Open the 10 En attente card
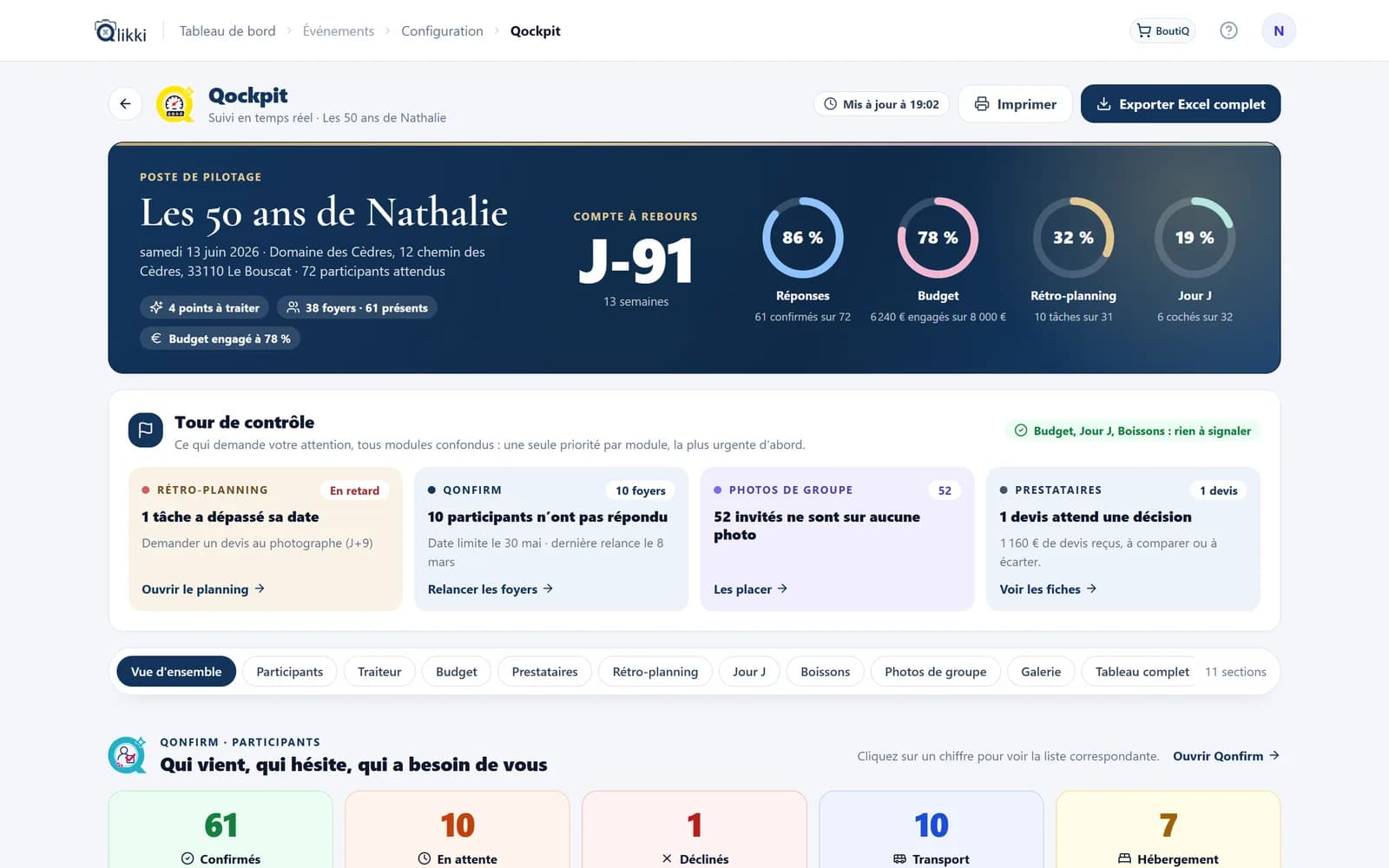This screenshot has width=1389, height=868. click(458, 830)
